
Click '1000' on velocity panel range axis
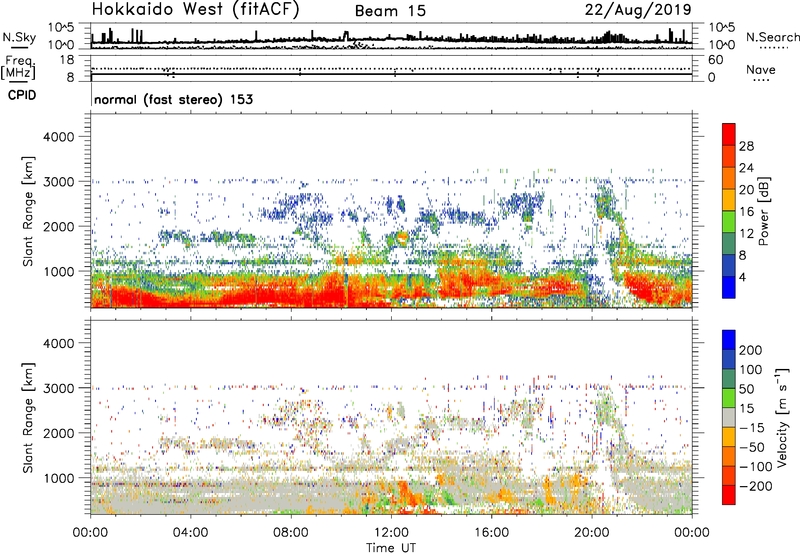[59, 478]
